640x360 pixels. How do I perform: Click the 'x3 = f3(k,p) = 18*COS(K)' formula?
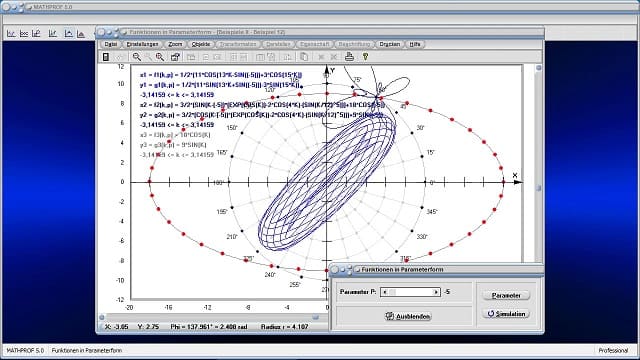175,135
